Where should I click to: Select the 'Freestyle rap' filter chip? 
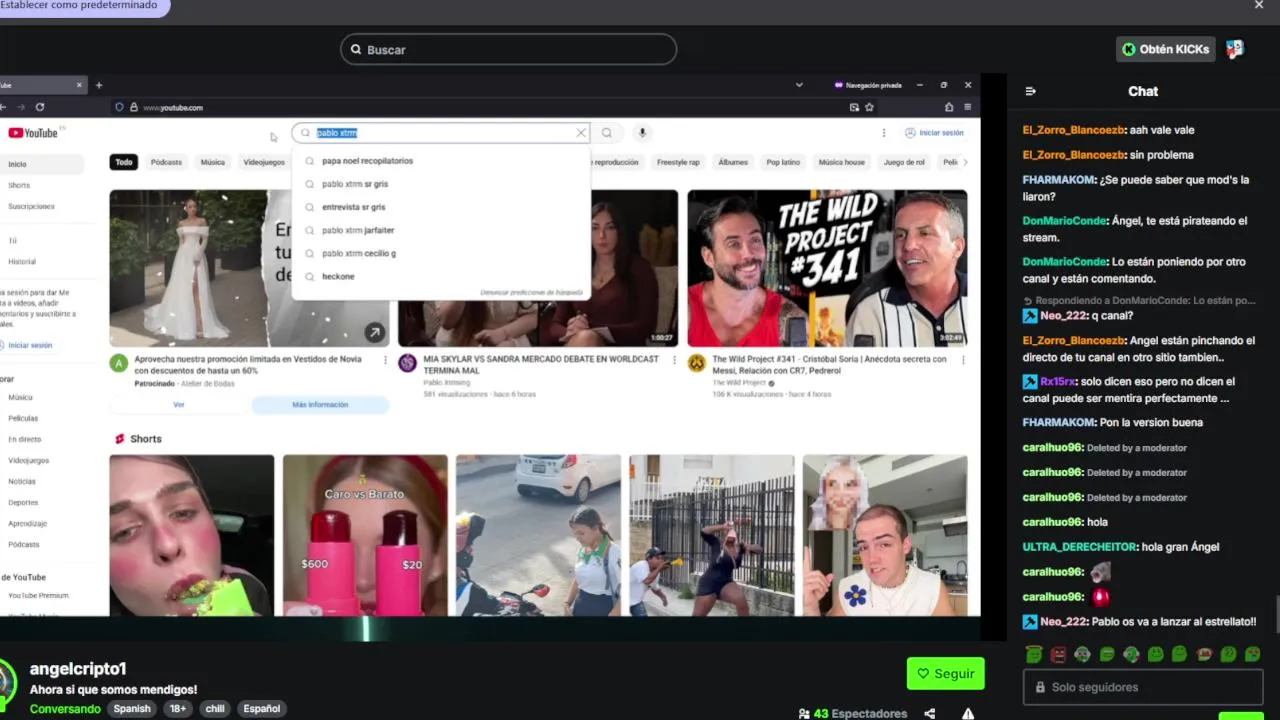click(678, 162)
